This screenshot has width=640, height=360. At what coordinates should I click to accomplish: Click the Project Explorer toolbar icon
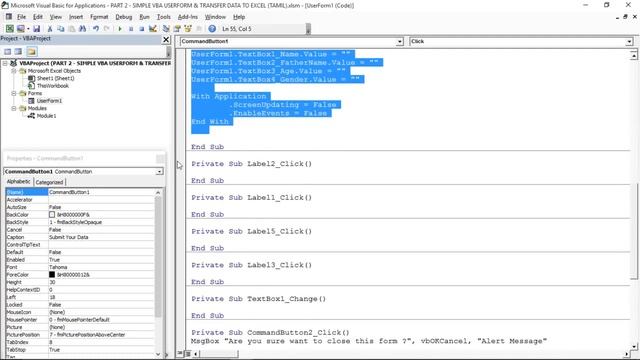click(166, 29)
